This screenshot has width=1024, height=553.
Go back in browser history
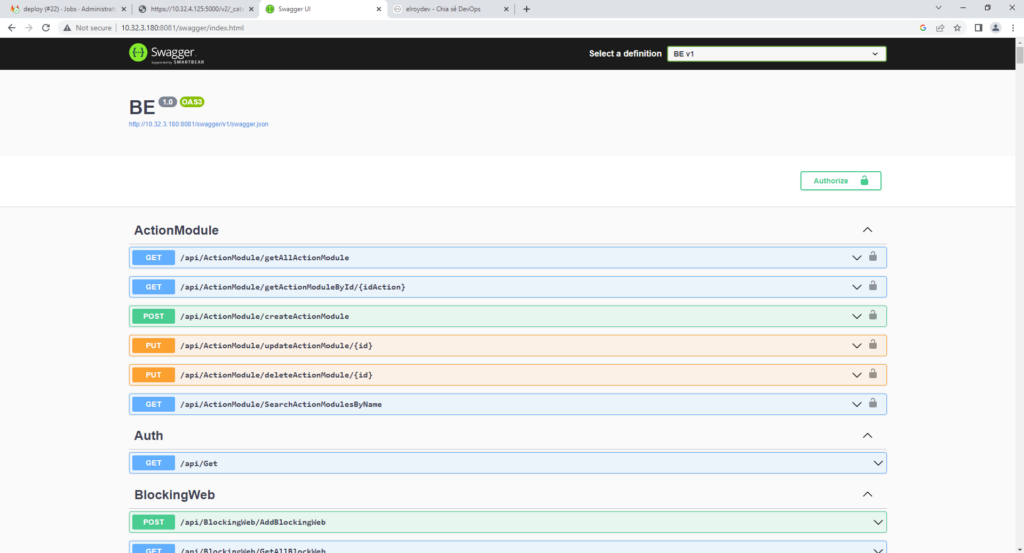point(11,27)
